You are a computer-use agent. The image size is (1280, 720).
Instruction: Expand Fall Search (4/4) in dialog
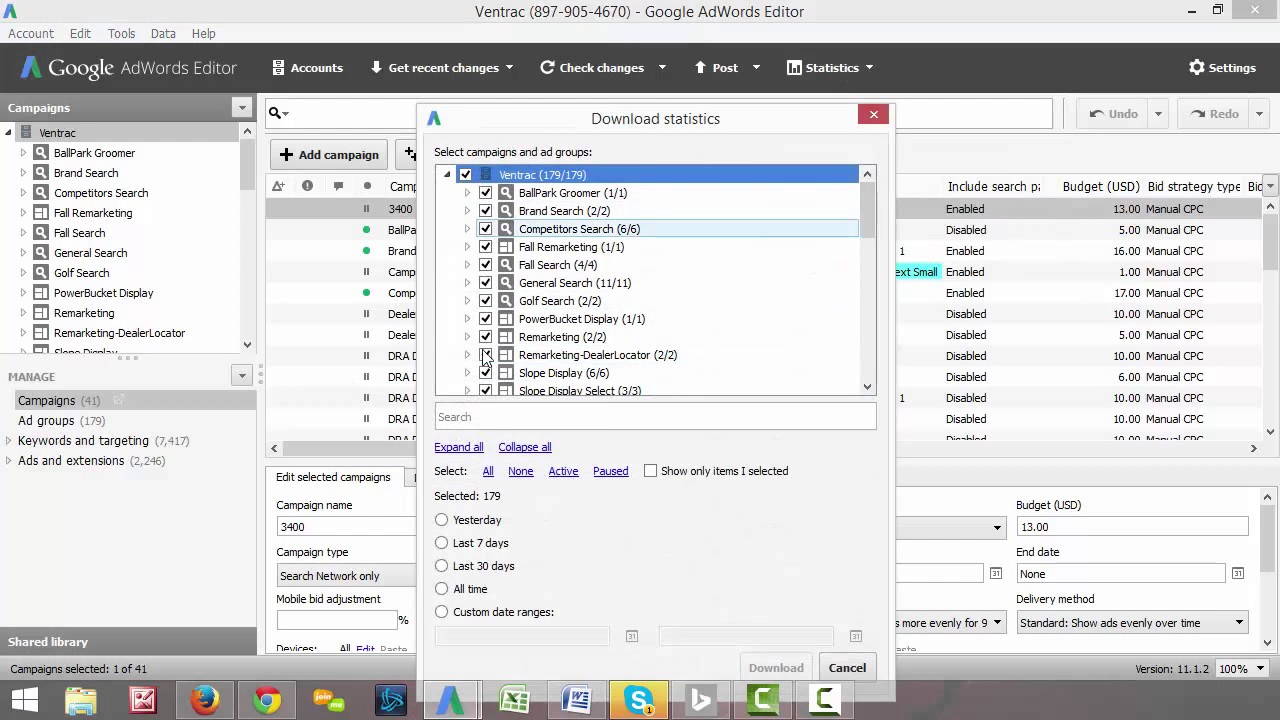point(467,265)
